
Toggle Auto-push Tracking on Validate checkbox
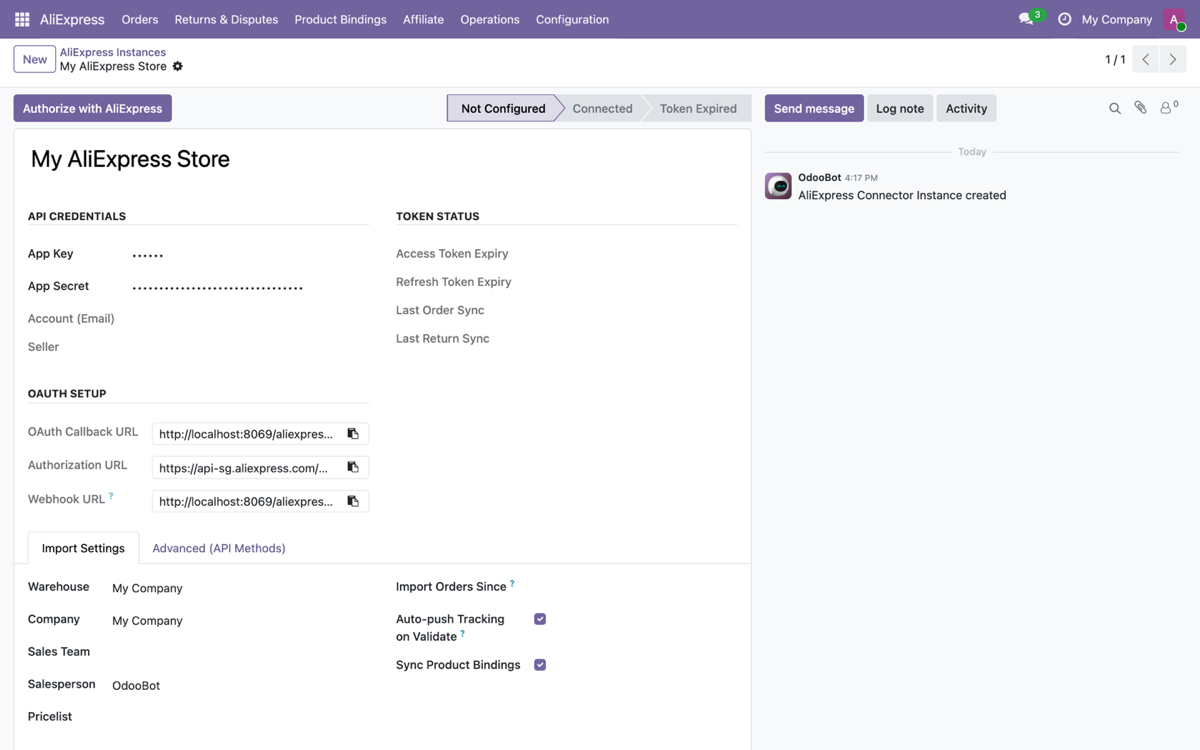(x=540, y=619)
